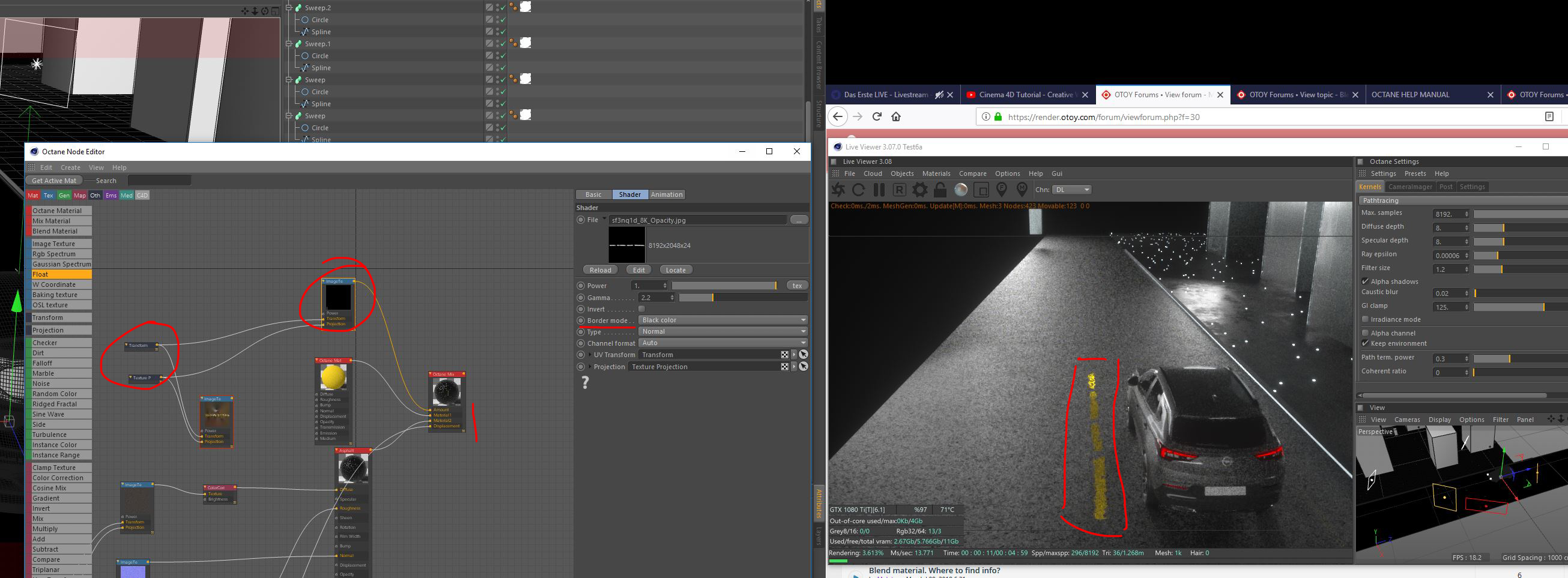Click the square region icon in Live Viewer toolbar
The height and width of the screenshot is (578, 1568).
click(x=981, y=190)
